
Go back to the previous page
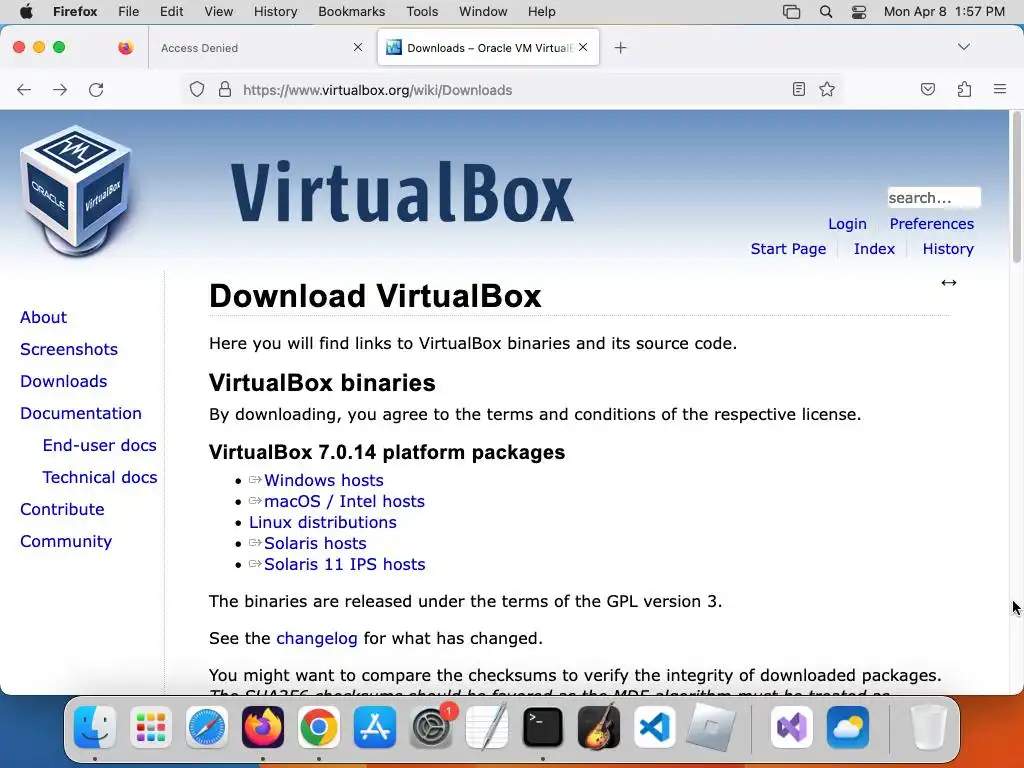[24, 89]
